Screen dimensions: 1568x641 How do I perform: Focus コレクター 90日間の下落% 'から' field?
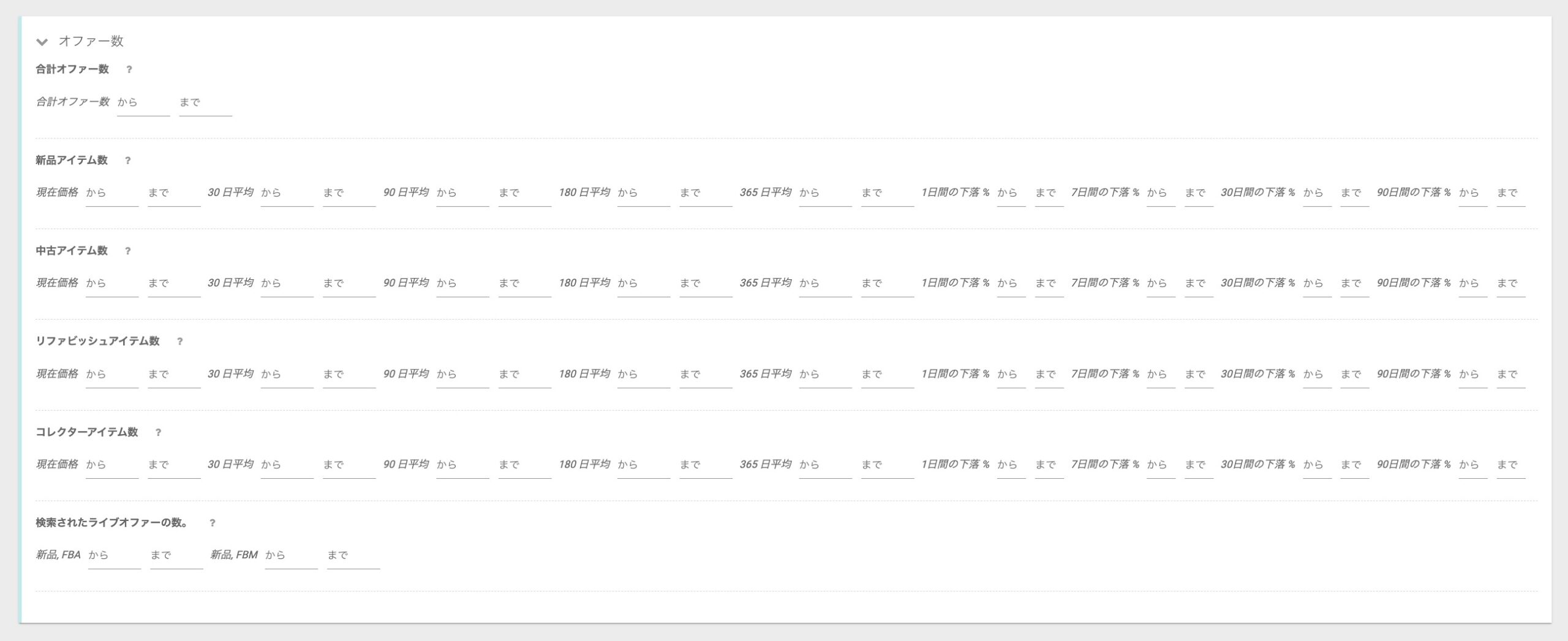pos(1473,465)
